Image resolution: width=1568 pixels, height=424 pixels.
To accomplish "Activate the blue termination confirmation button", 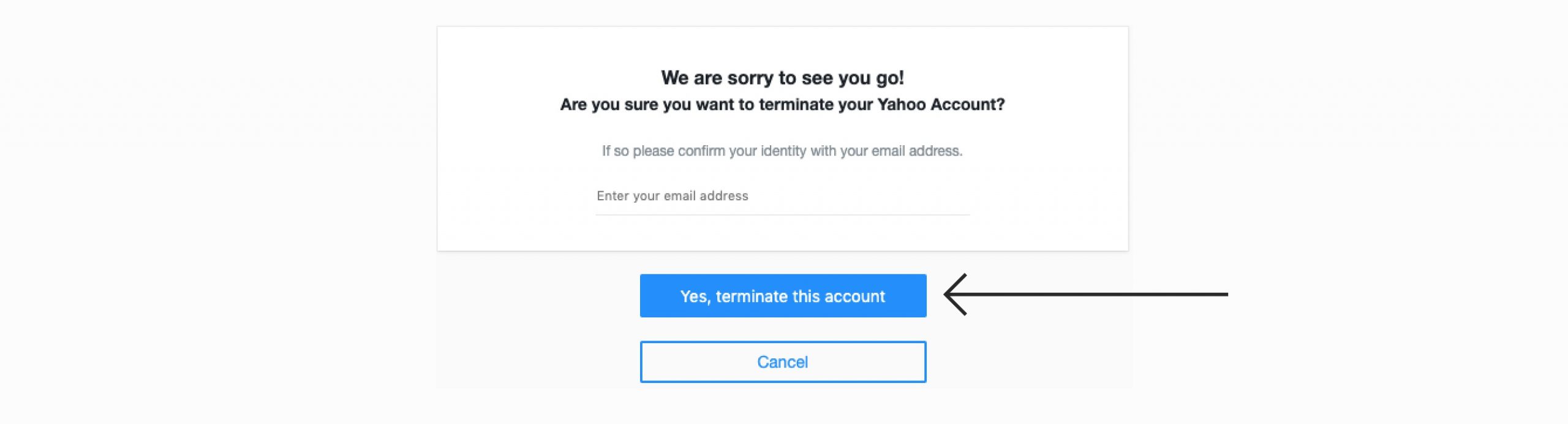I will tap(782, 296).
